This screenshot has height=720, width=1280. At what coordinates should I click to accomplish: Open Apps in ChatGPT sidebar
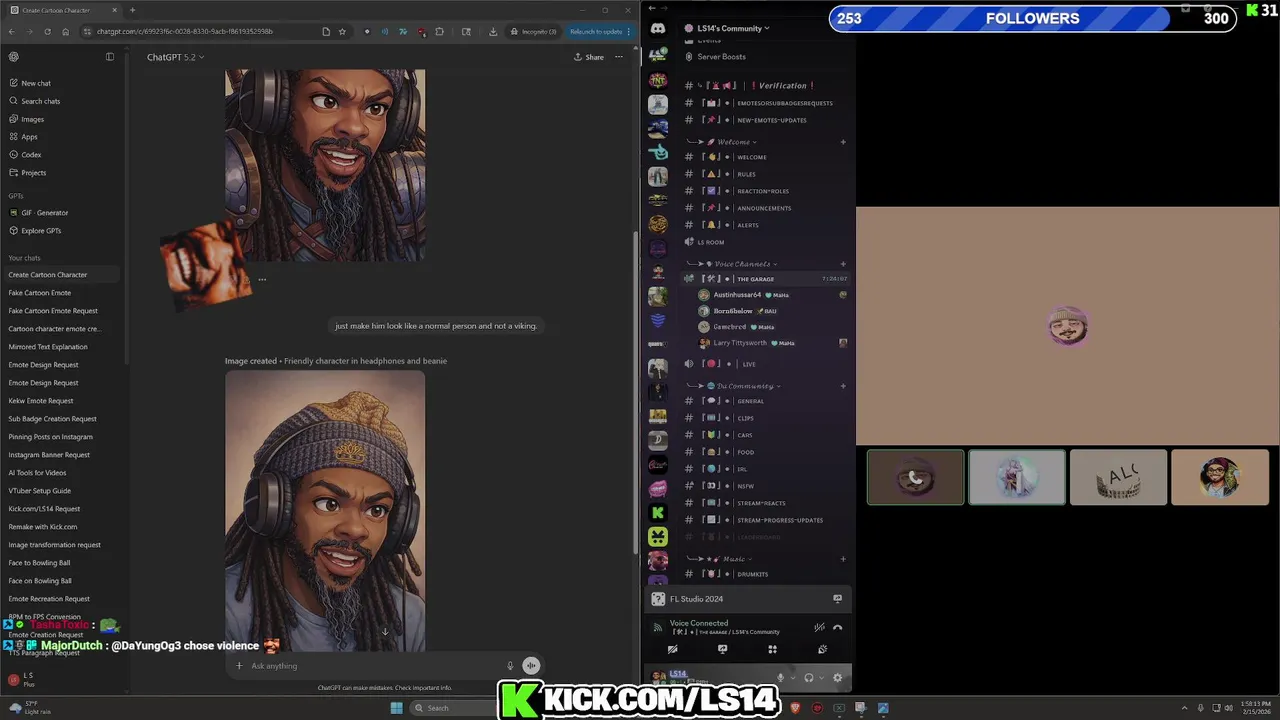pyautogui.click(x=62, y=137)
